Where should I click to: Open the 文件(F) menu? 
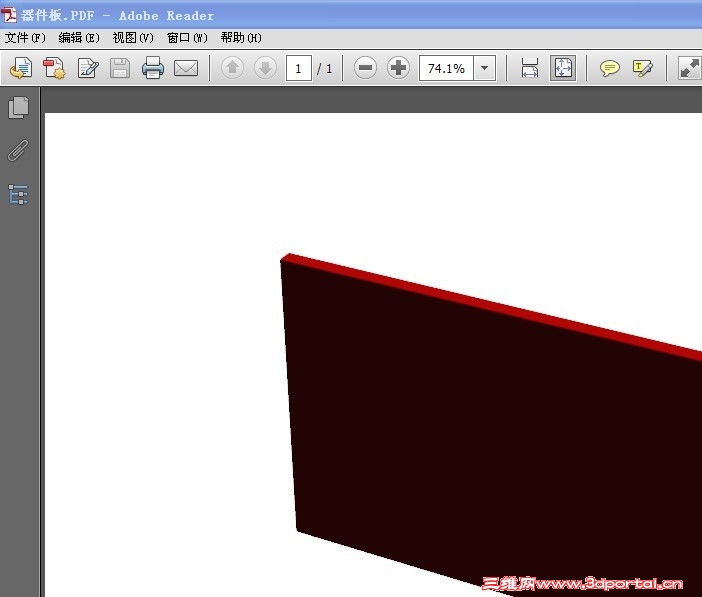[x=25, y=38]
